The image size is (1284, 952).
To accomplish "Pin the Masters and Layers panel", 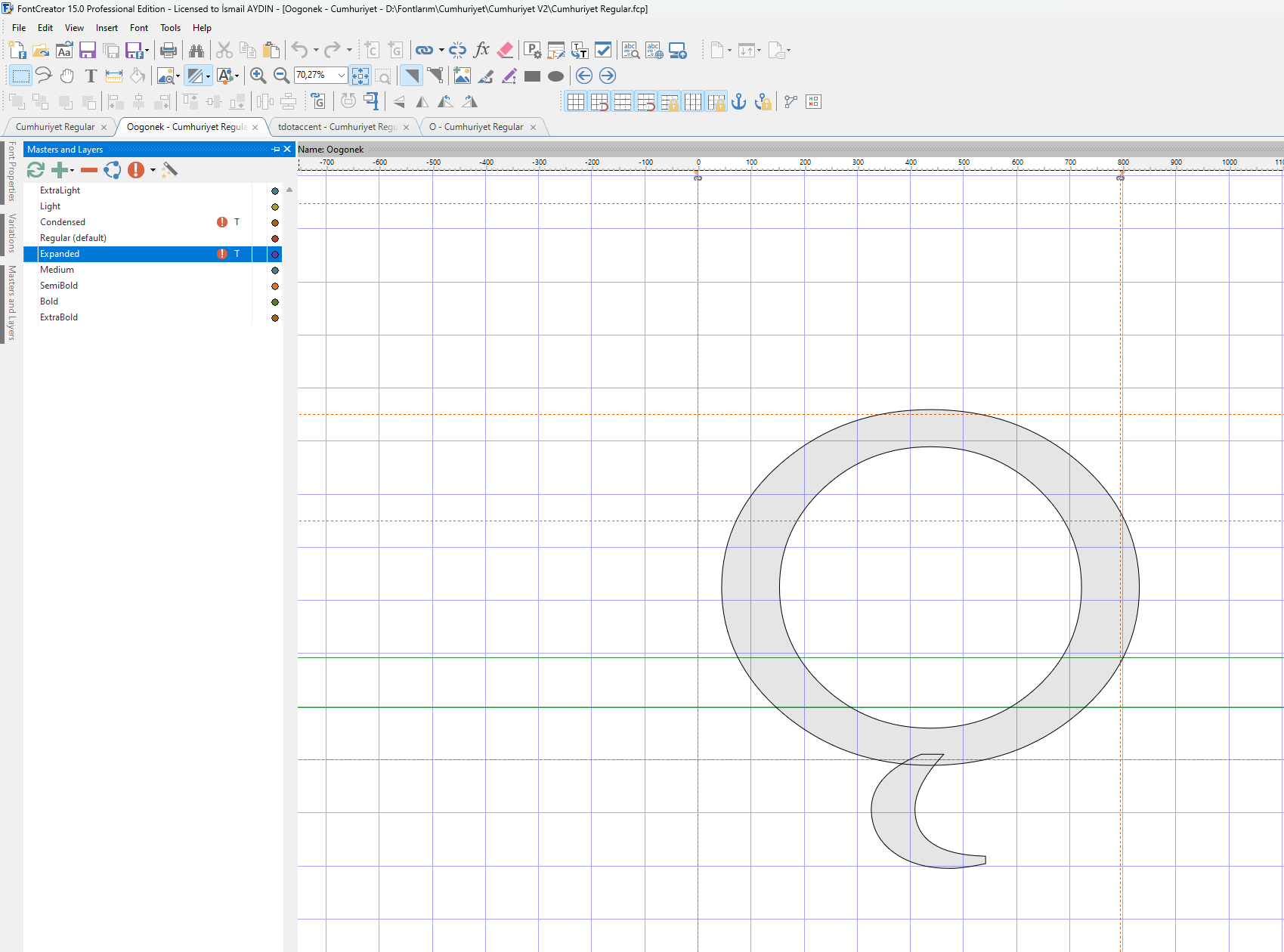I will [x=276, y=150].
